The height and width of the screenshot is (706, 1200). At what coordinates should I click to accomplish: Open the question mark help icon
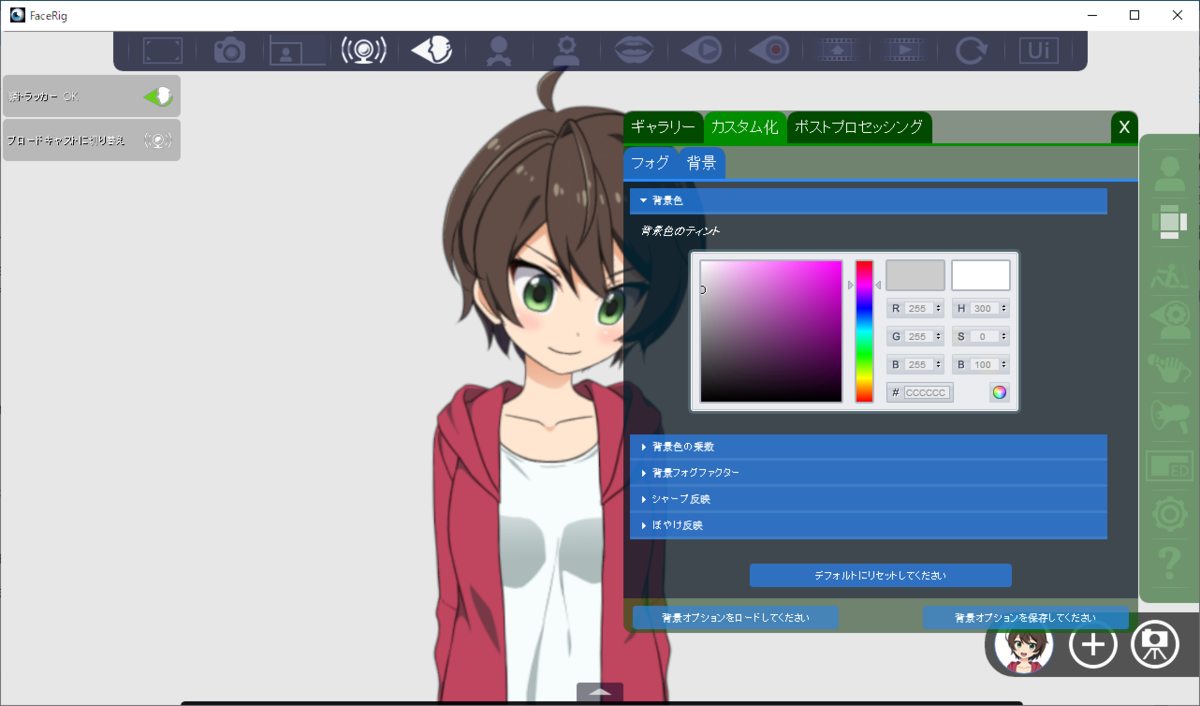click(1169, 565)
